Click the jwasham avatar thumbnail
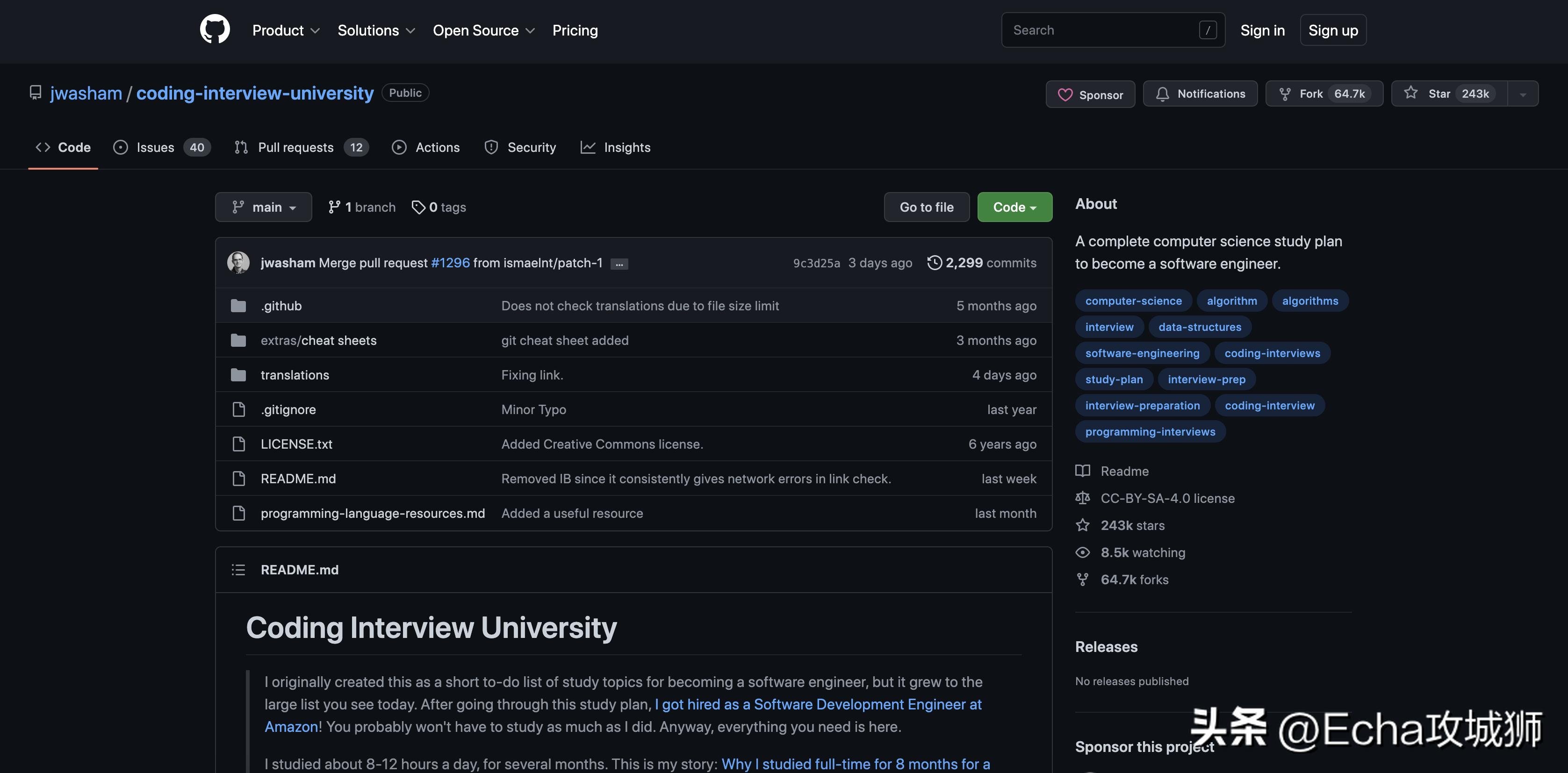Image resolution: width=1568 pixels, height=773 pixels. [x=238, y=262]
